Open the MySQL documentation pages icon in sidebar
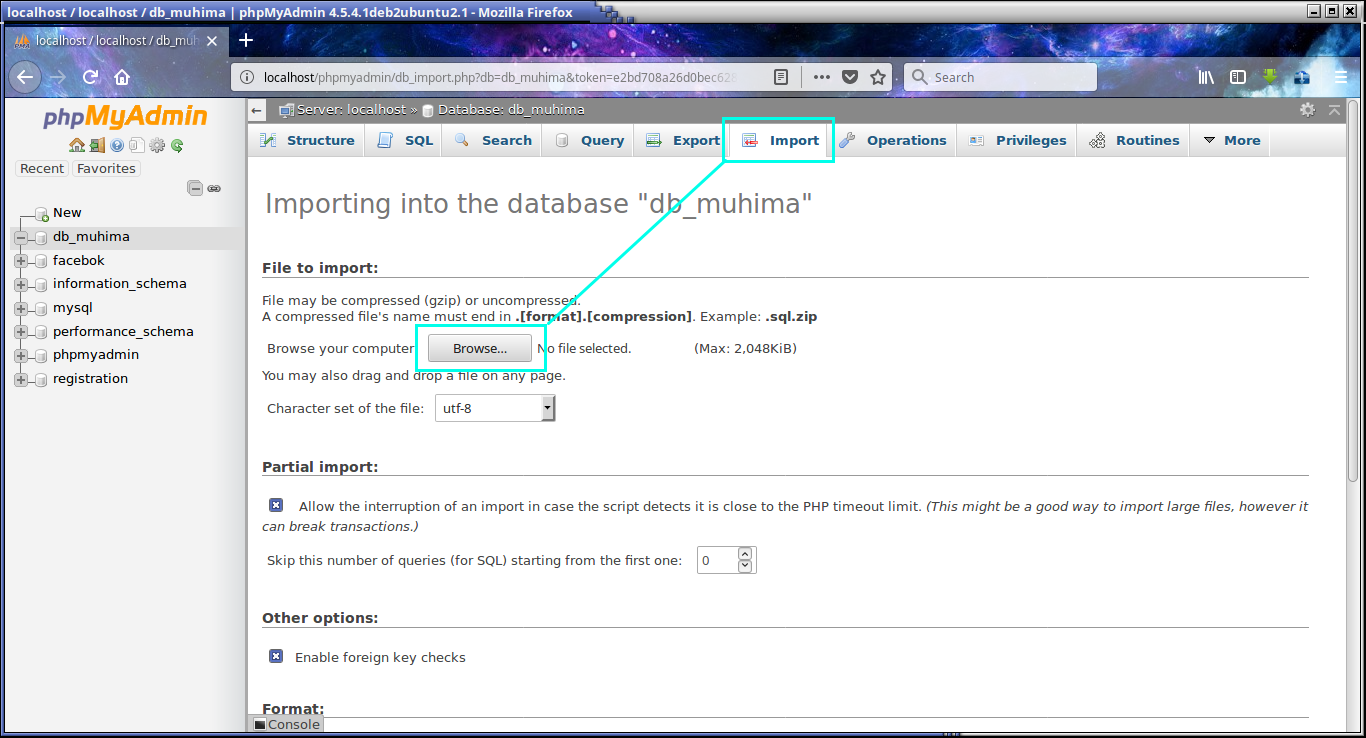The image size is (1366, 738). pos(137,145)
